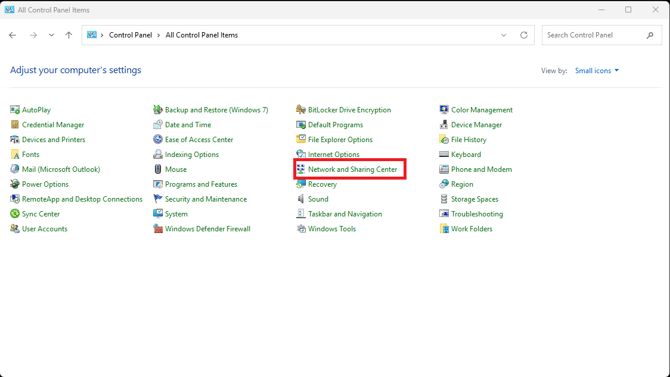This screenshot has width=670, height=377.
Task: Open the Storage Spaces icon
Action: (x=444, y=199)
